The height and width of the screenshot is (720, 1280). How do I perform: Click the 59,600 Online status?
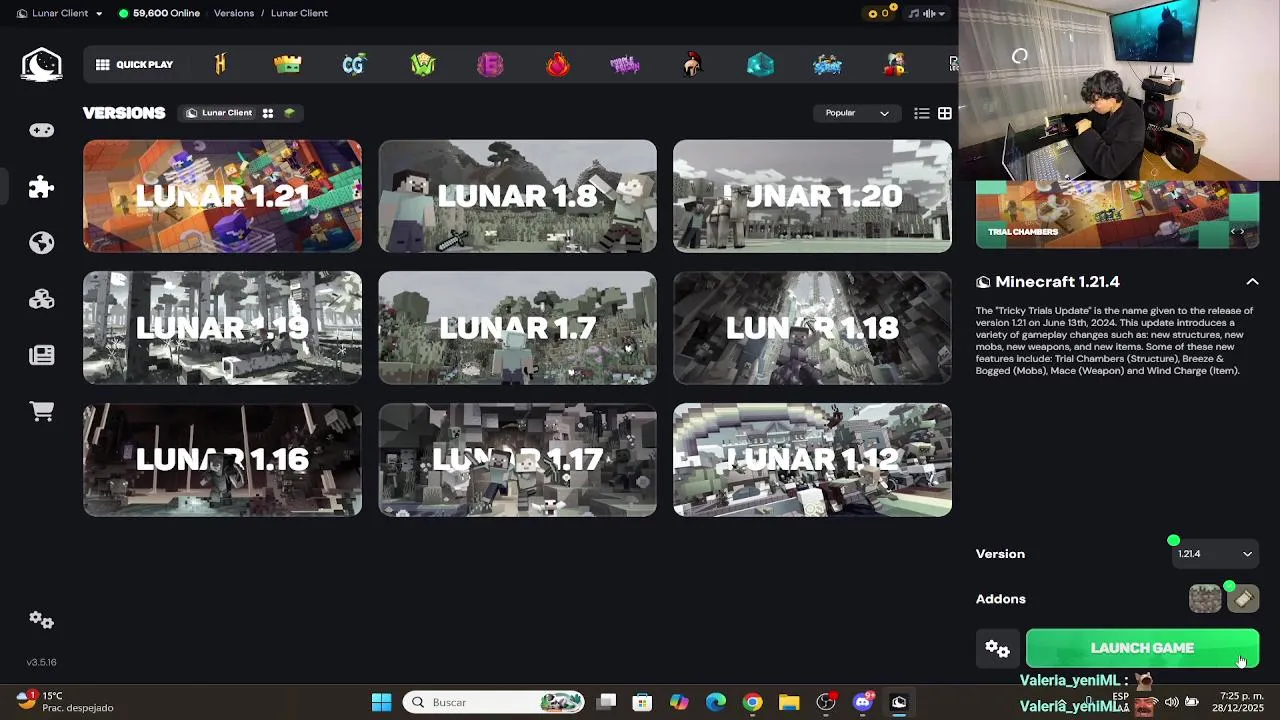(159, 13)
